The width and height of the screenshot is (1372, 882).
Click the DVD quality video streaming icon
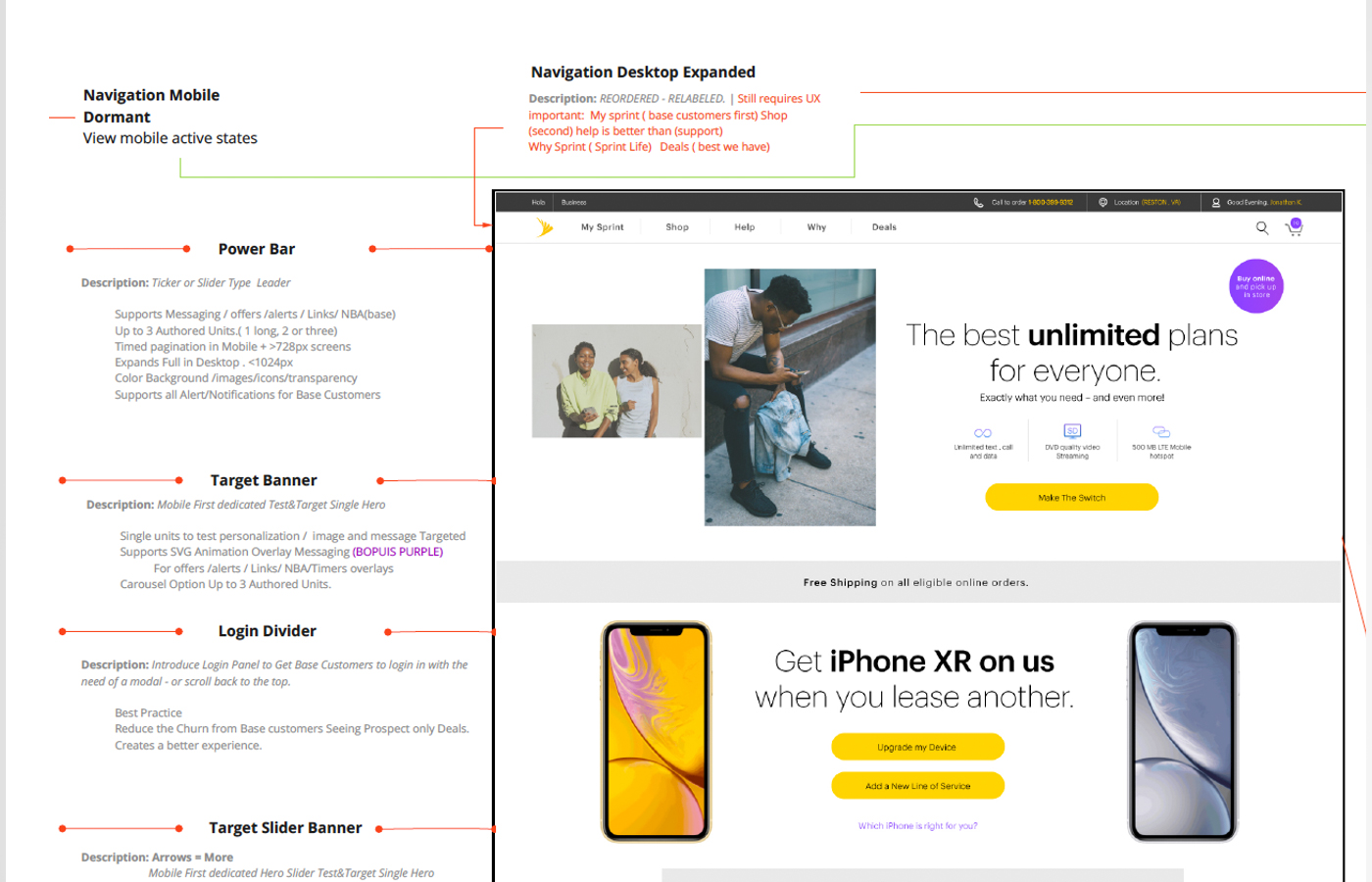point(1072,431)
